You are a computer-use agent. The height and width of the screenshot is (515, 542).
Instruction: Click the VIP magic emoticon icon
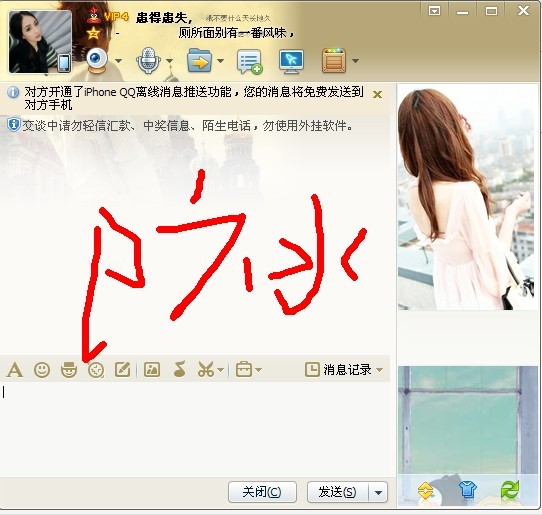pyautogui.click(x=69, y=370)
